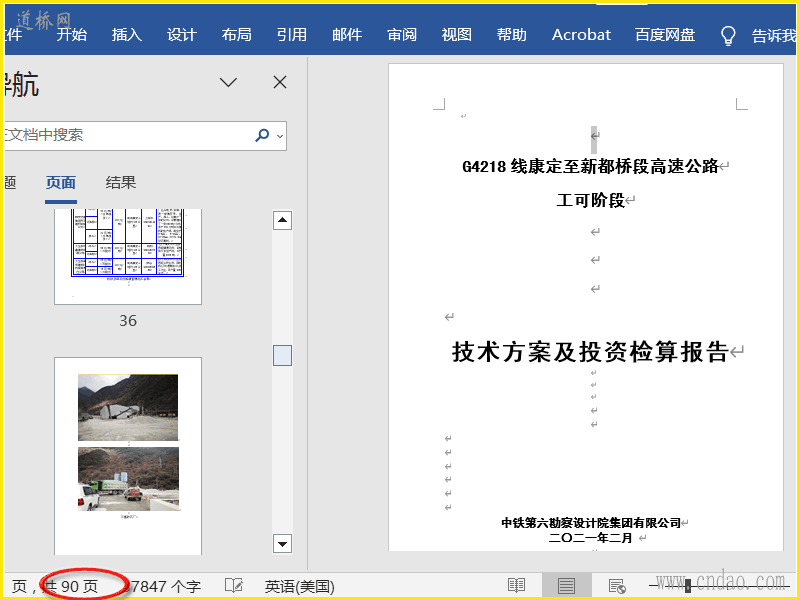Open the 邮件 ribbon tab
Screen dimensions: 800x600
346,35
